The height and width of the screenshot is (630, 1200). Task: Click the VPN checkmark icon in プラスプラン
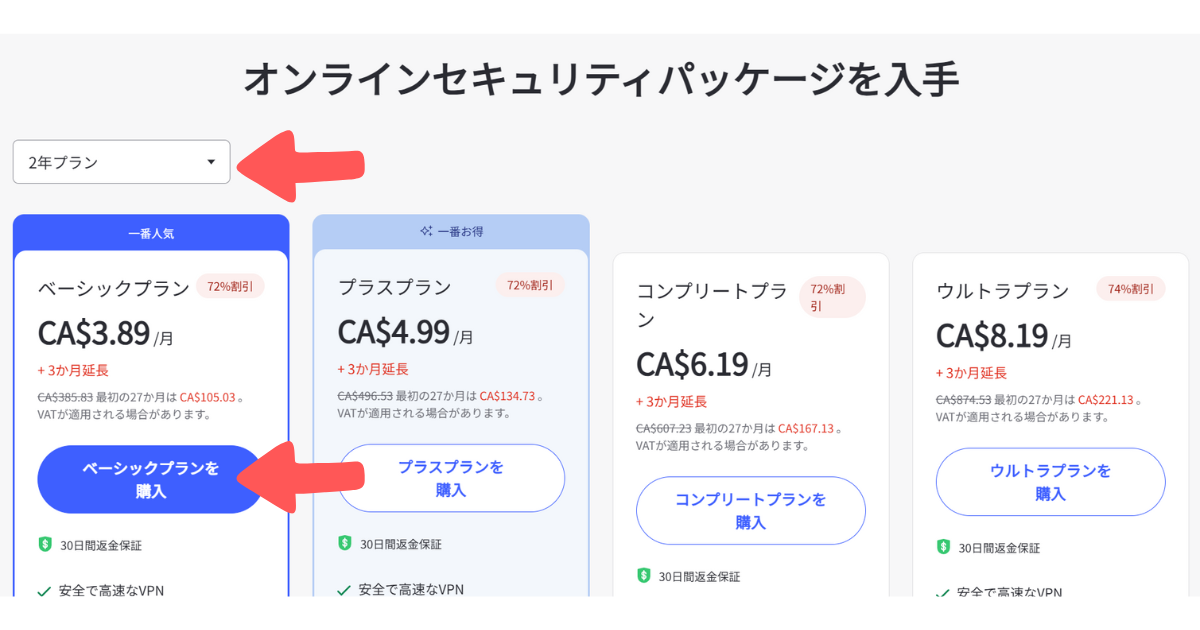coord(344,590)
